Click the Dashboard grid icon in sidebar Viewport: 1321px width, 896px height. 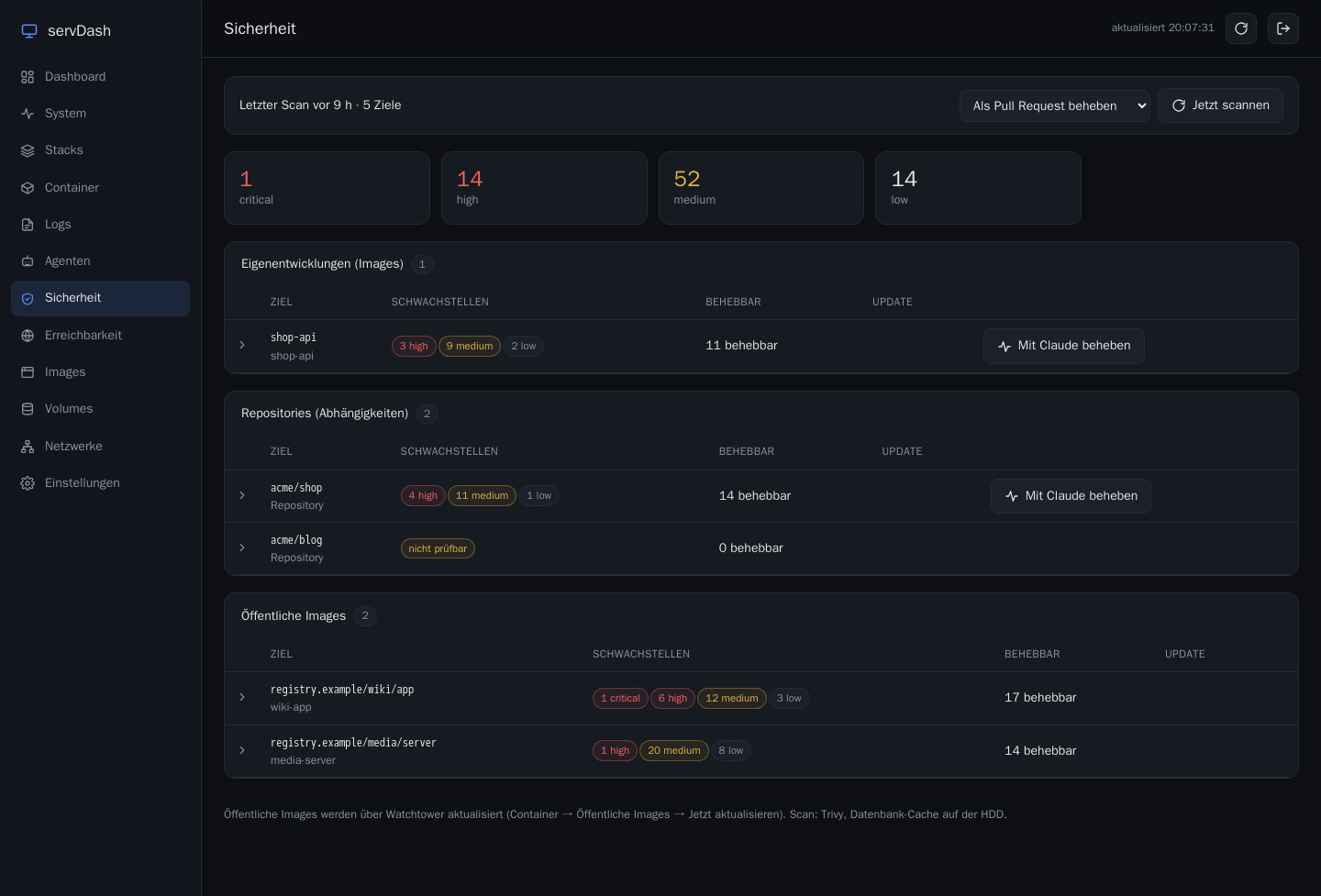pos(28,77)
